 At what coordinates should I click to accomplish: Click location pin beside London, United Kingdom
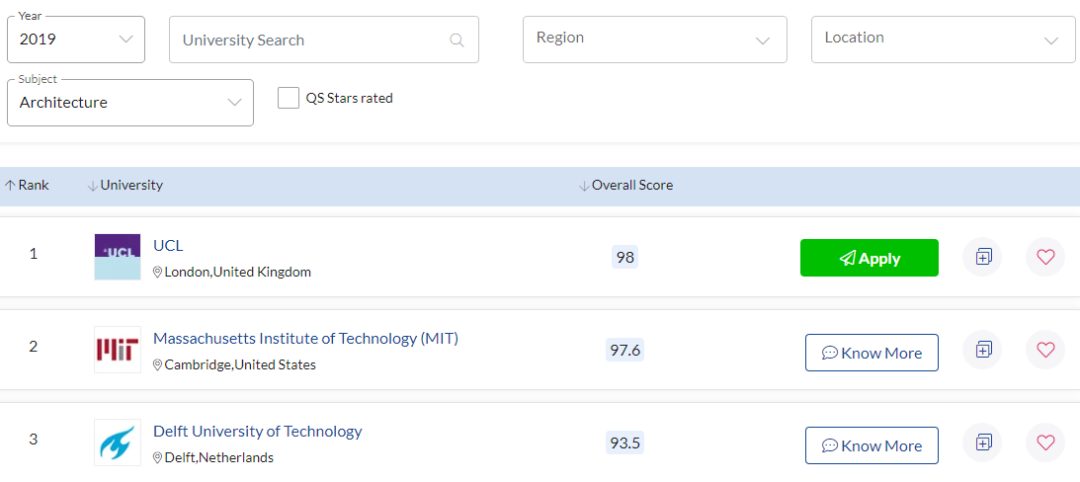coord(157,273)
